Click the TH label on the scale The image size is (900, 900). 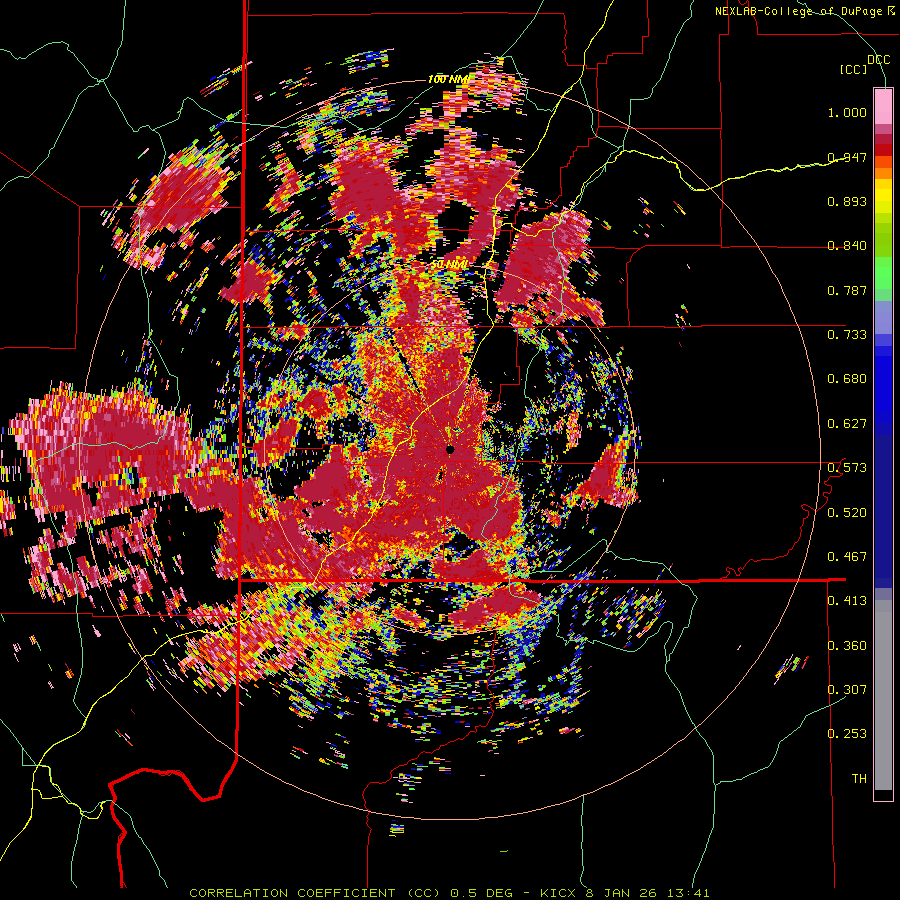(x=859, y=778)
